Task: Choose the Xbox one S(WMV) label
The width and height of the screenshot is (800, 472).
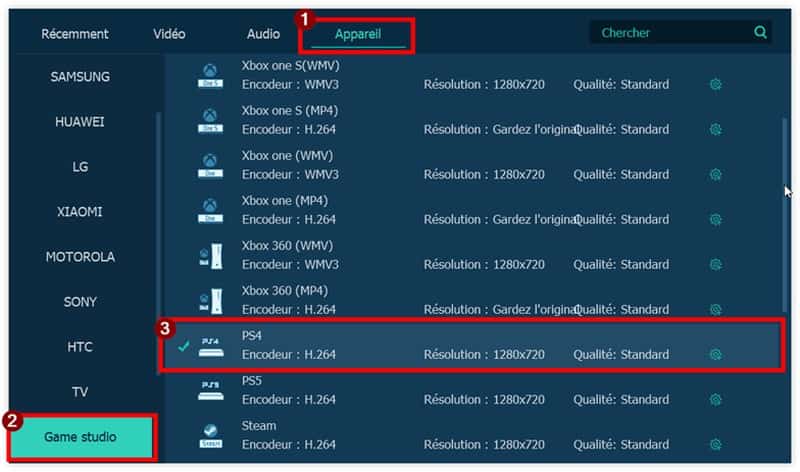Action: (x=290, y=65)
